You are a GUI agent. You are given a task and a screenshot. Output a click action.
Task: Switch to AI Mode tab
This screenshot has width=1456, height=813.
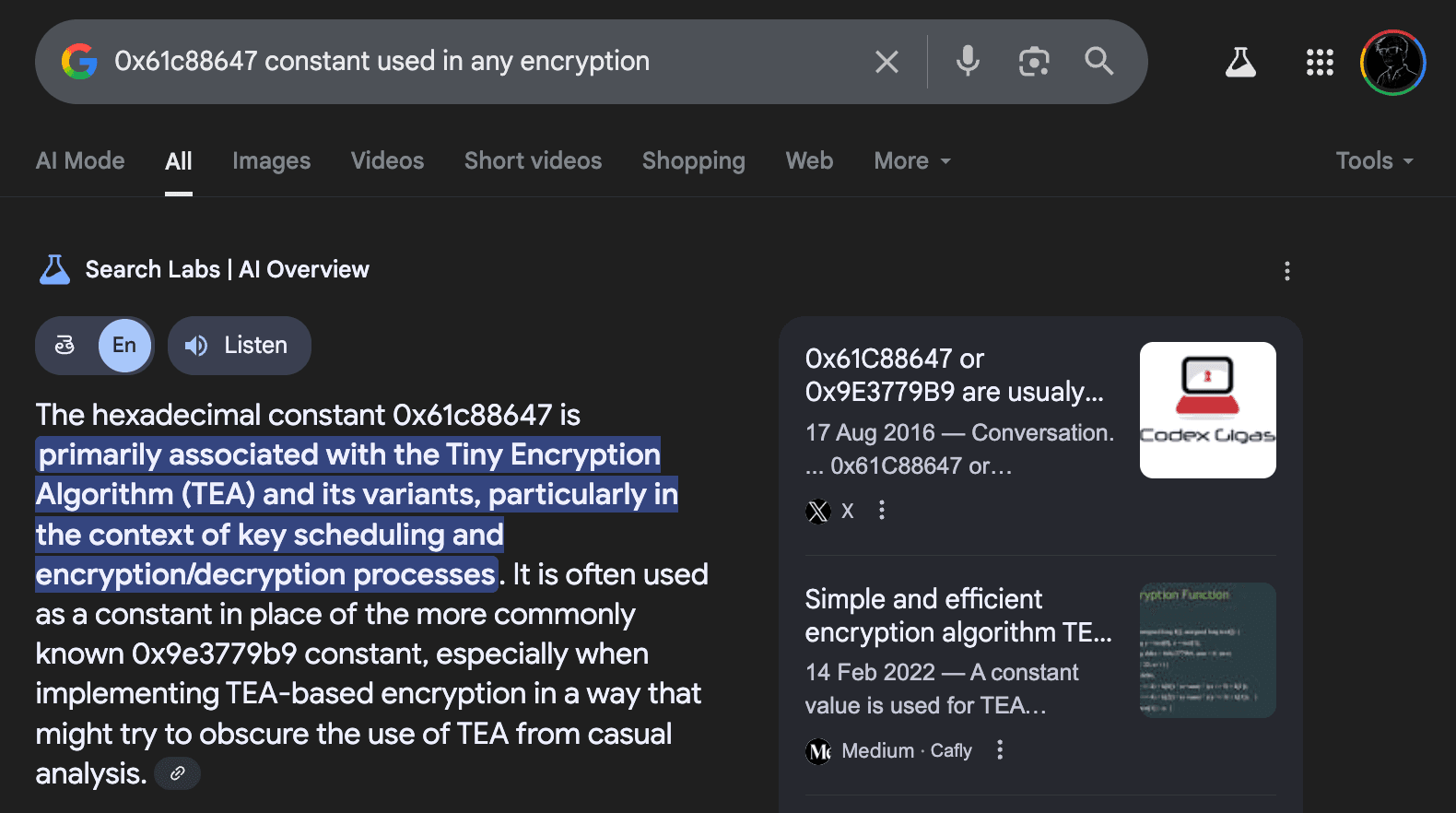[x=80, y=160]
